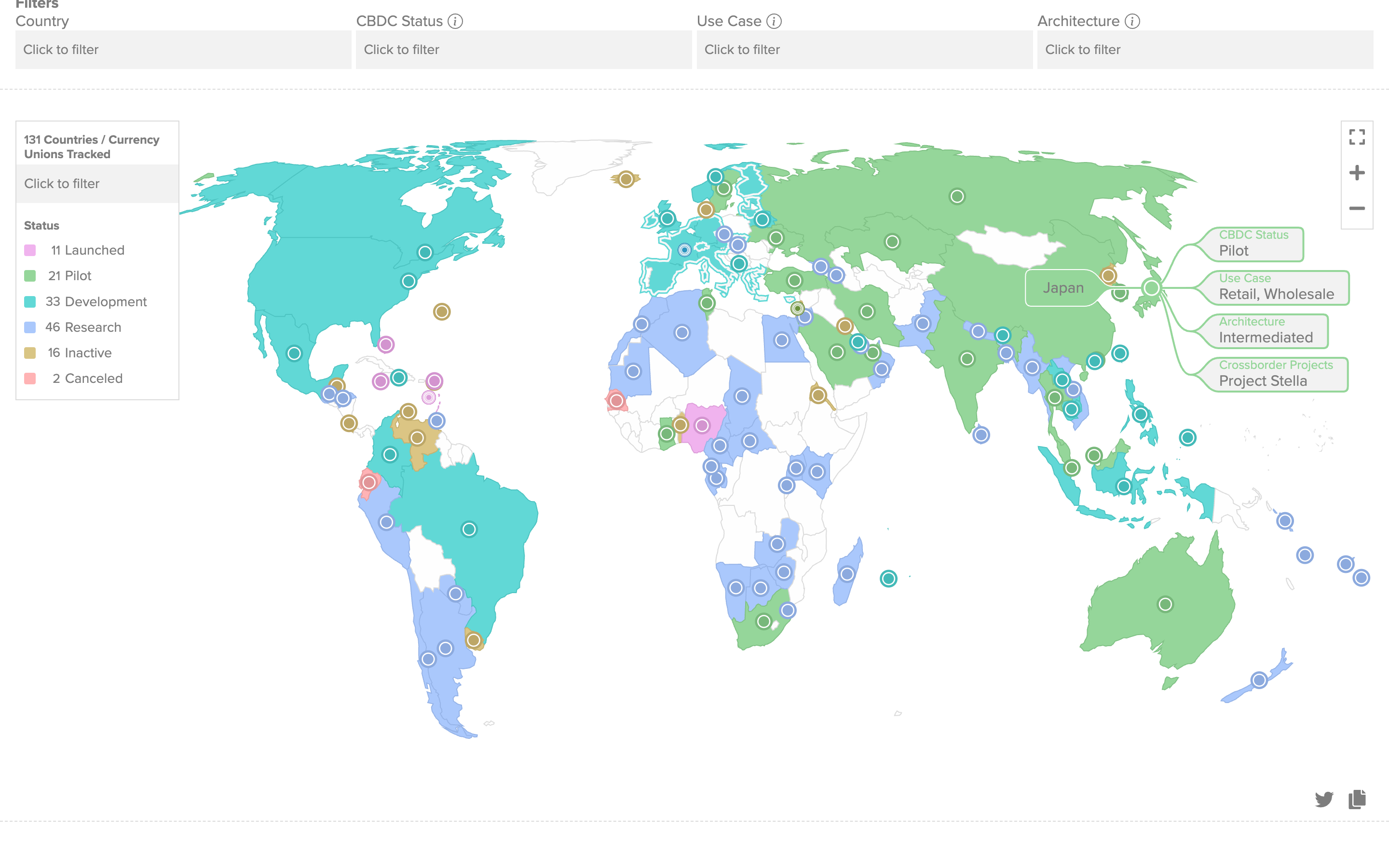
Task: Open the Use Case filter dropdown
Action: click(x=864, y=50)
